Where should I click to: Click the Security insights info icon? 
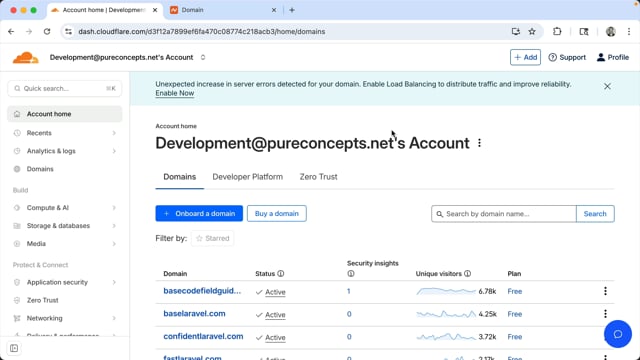[351, 274]
